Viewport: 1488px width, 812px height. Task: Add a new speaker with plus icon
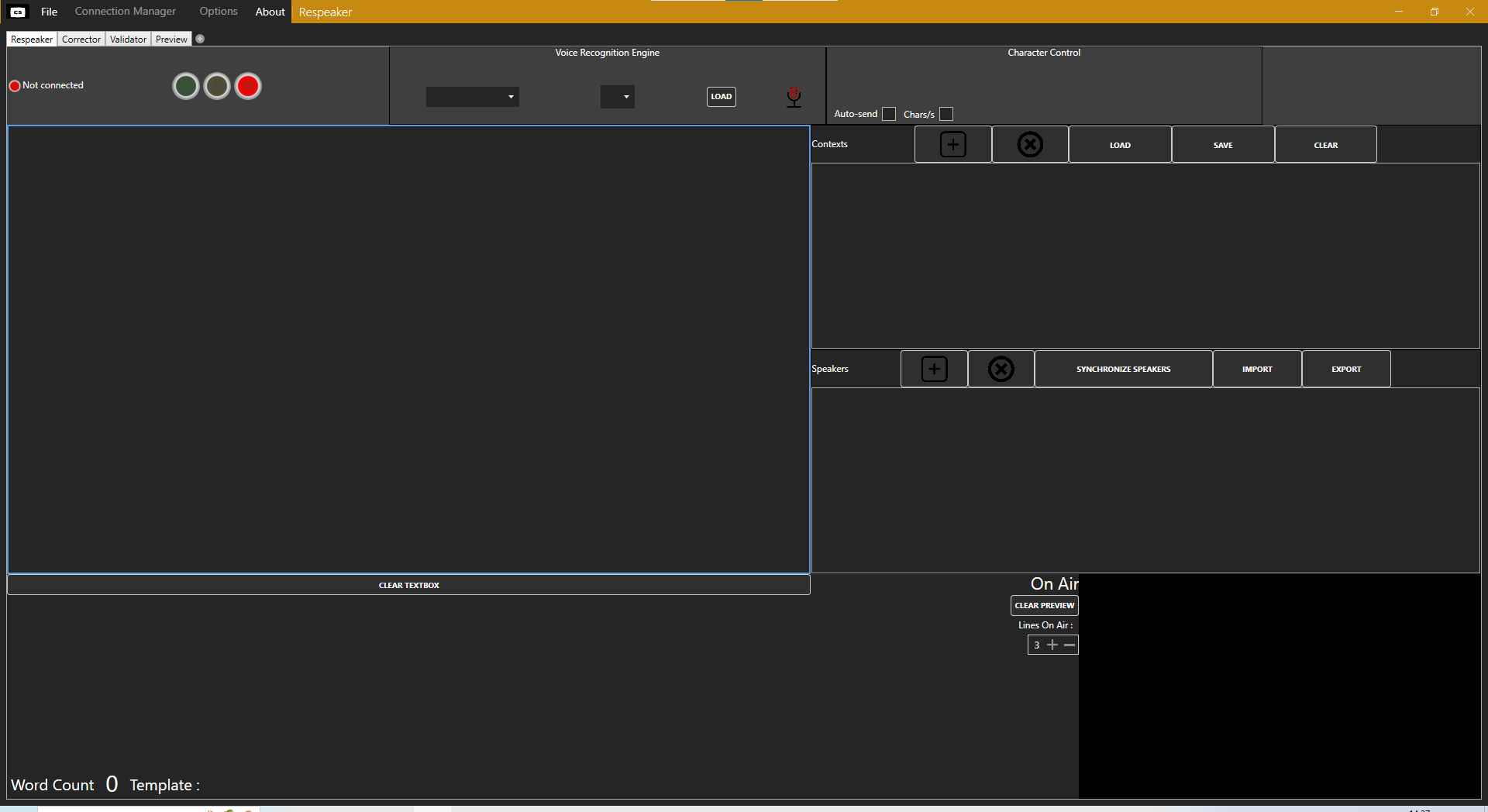[934, 369]
